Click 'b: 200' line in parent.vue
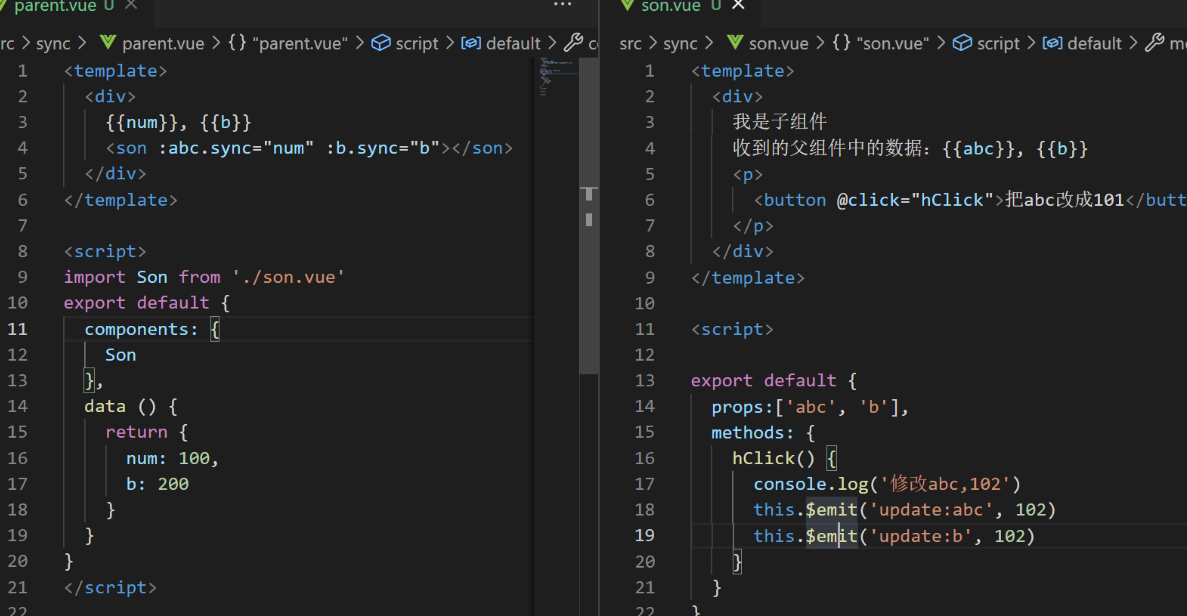This screenshot has height=616, width=1187. [157, 484]
